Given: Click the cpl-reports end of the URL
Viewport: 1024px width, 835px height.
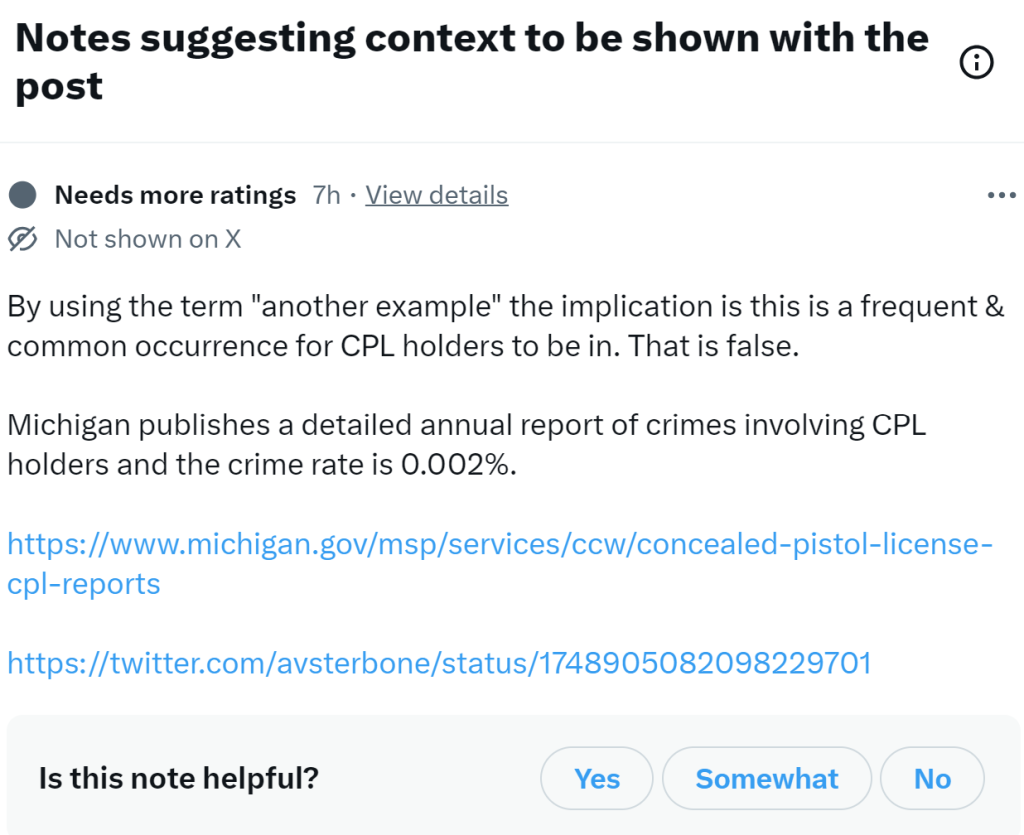Looking at the screenshot, I should [x=84, y=584].
